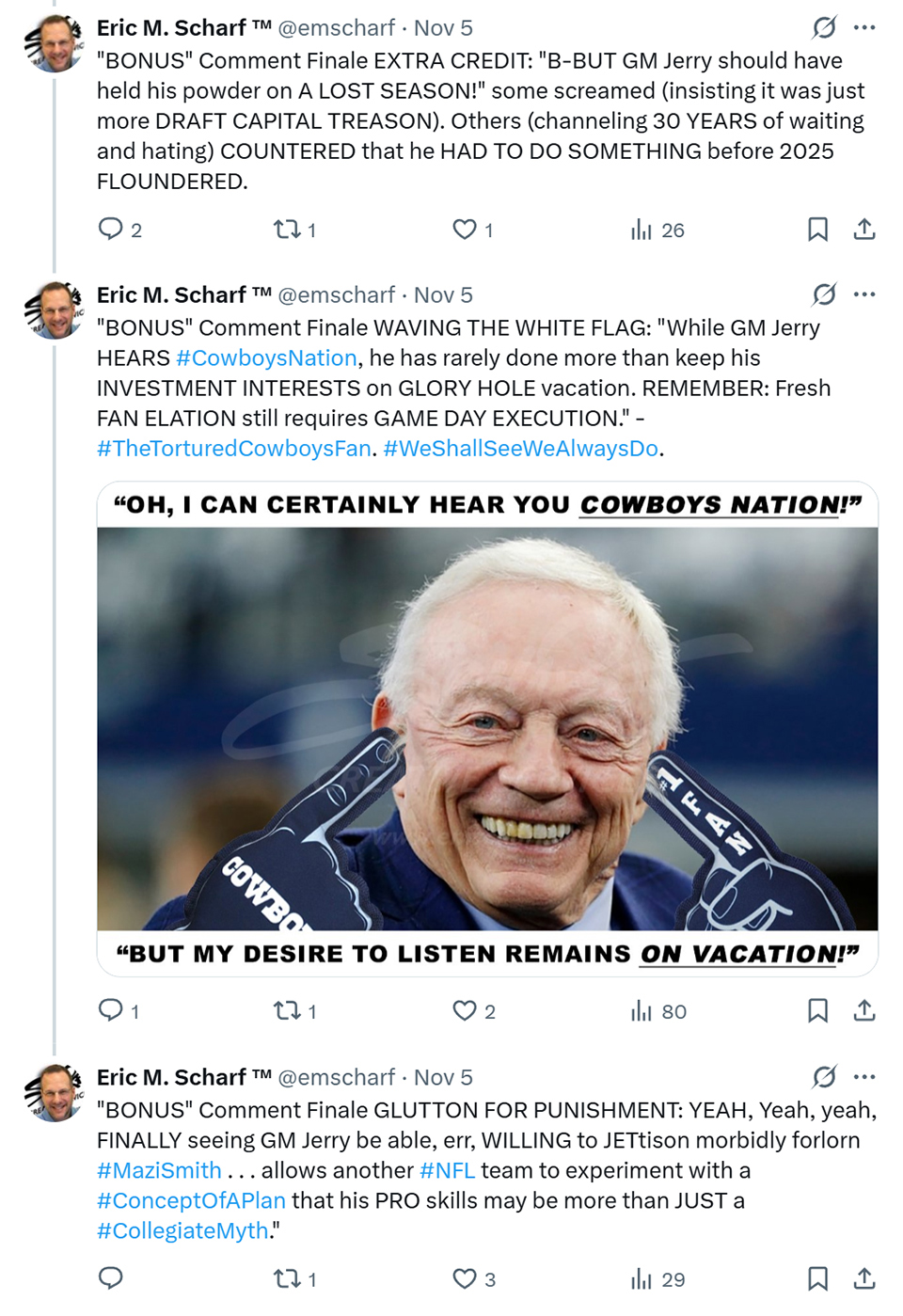Screen dimensions: 903x1316
Task: Open more options on first tweet
Action: pyautogui.click(x=864, y=28)
